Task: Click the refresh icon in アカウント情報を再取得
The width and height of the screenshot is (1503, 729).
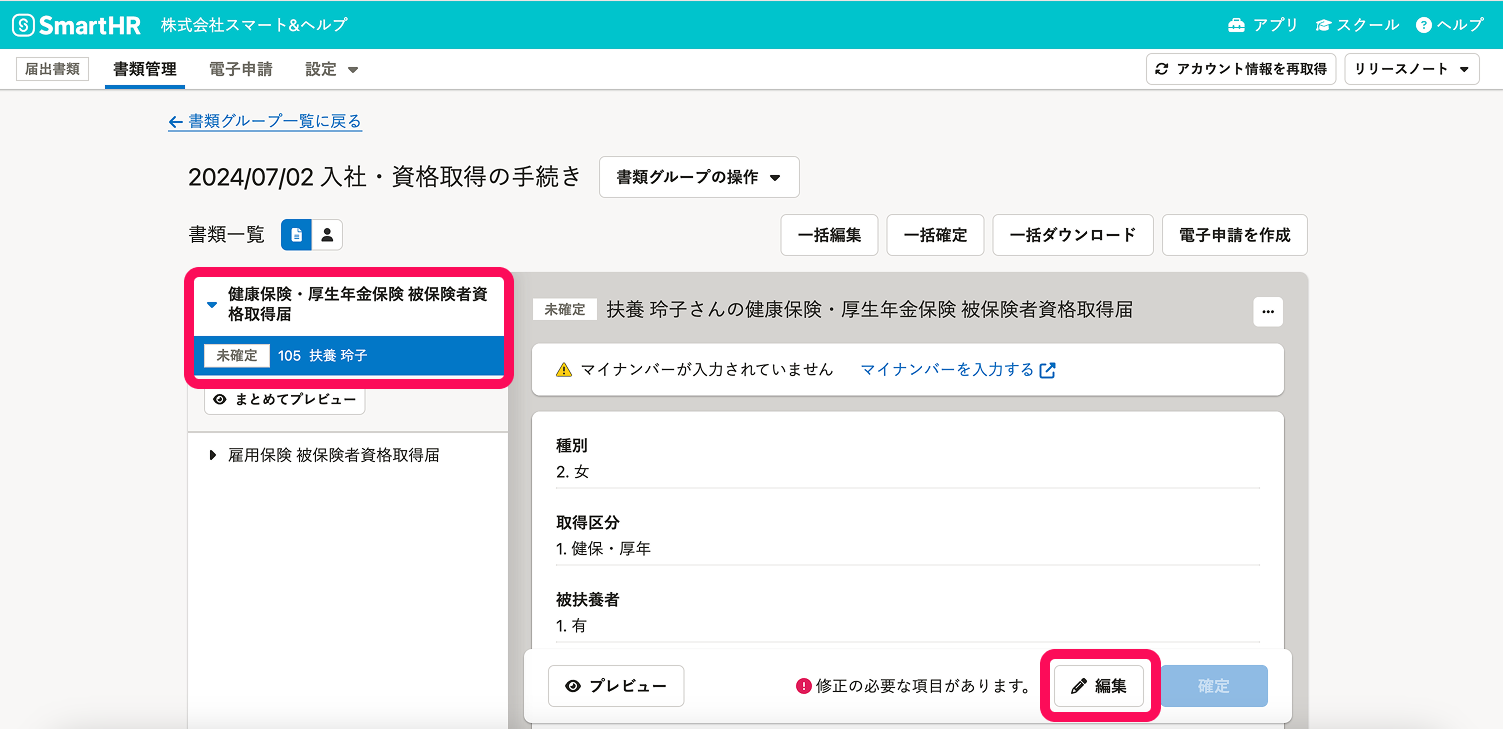Action: click(x=1161, y=69)
